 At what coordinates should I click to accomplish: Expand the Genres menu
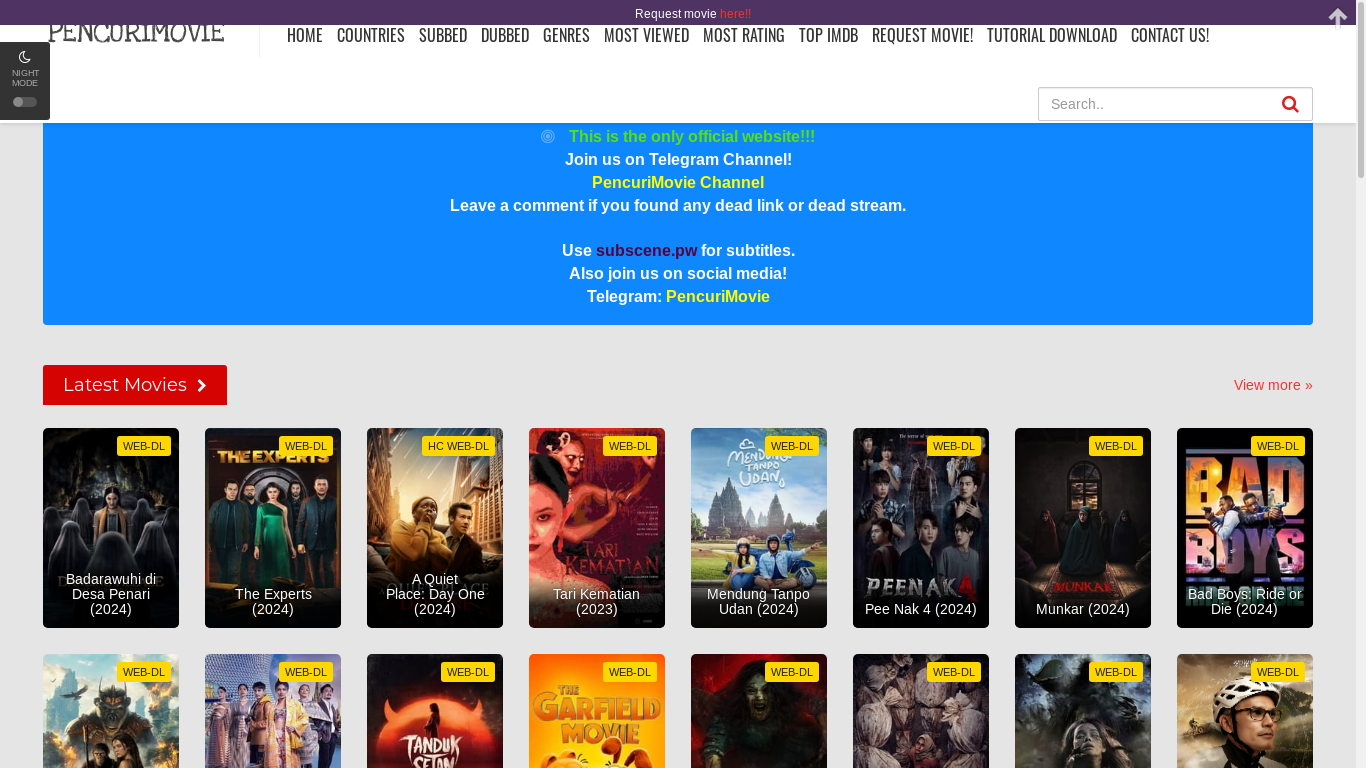(566, 35)
